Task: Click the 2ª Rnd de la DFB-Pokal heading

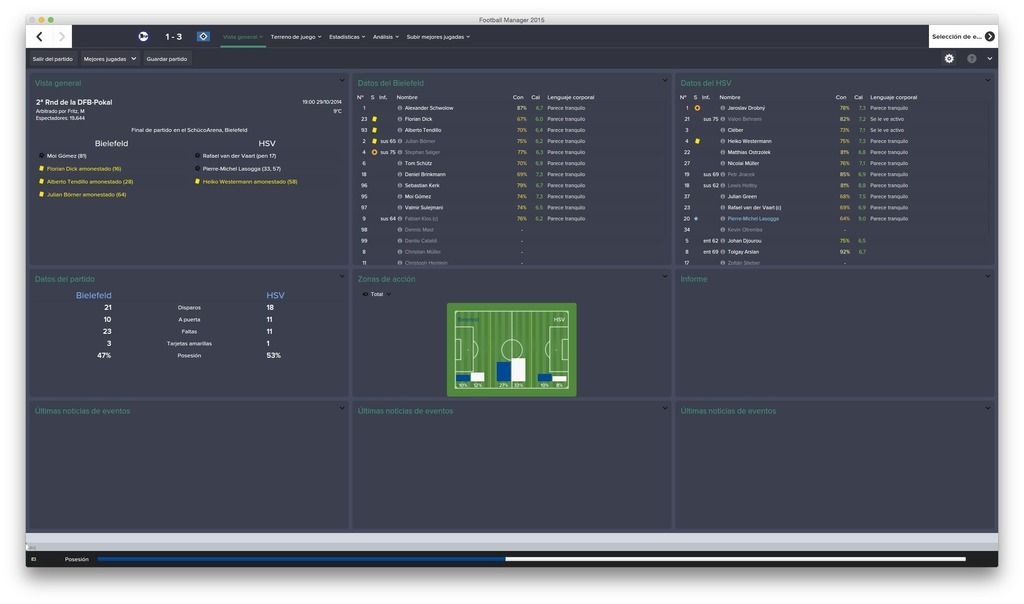Action: [x=74, y=102]
